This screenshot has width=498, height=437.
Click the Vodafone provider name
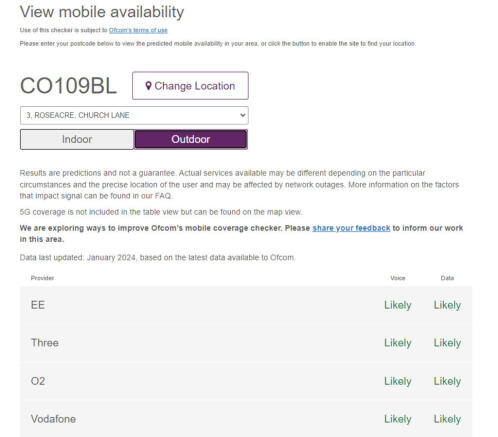(53, 419)
